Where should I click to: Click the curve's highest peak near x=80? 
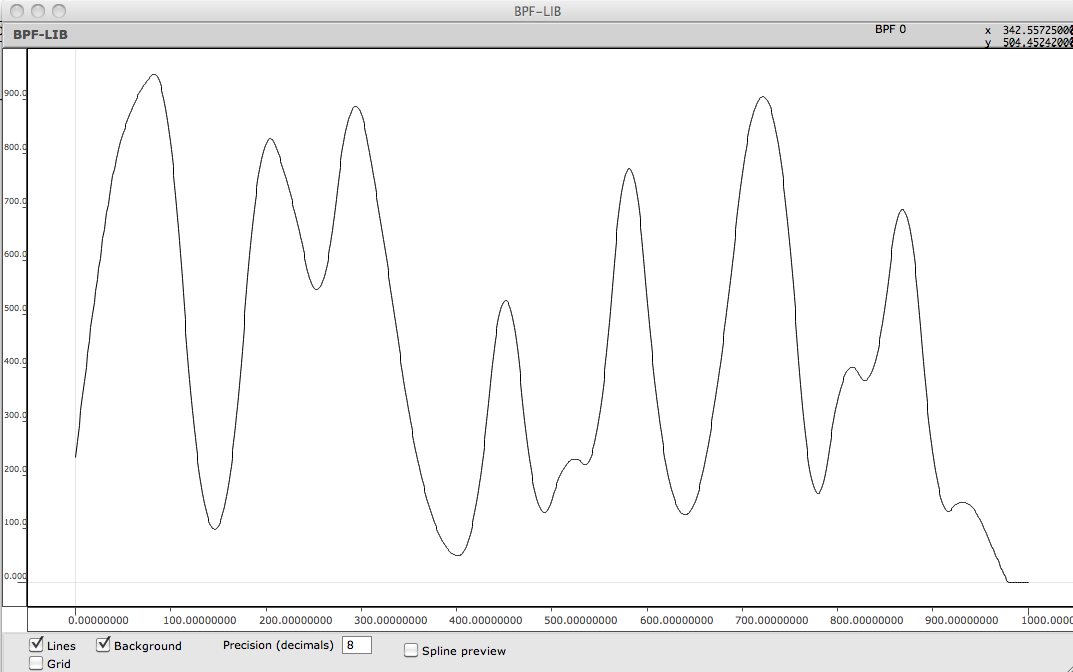(x=154, y=75)
